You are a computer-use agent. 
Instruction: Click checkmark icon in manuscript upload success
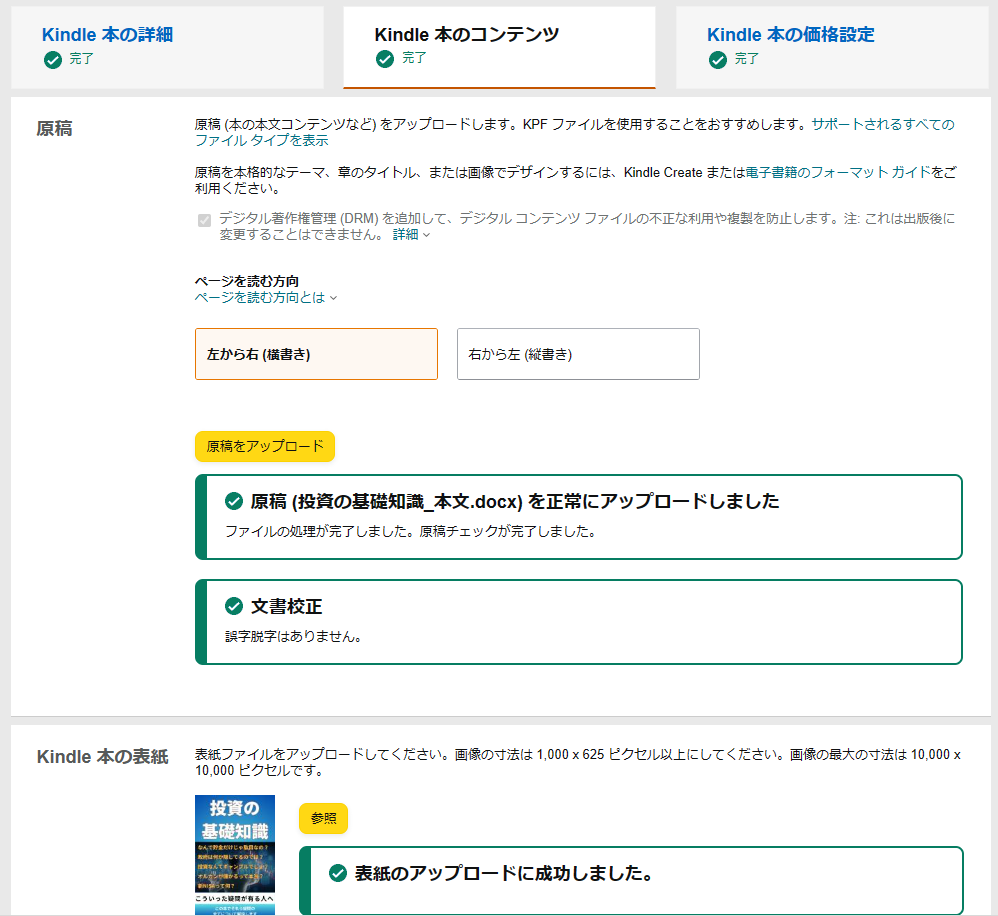click(235, 501)
